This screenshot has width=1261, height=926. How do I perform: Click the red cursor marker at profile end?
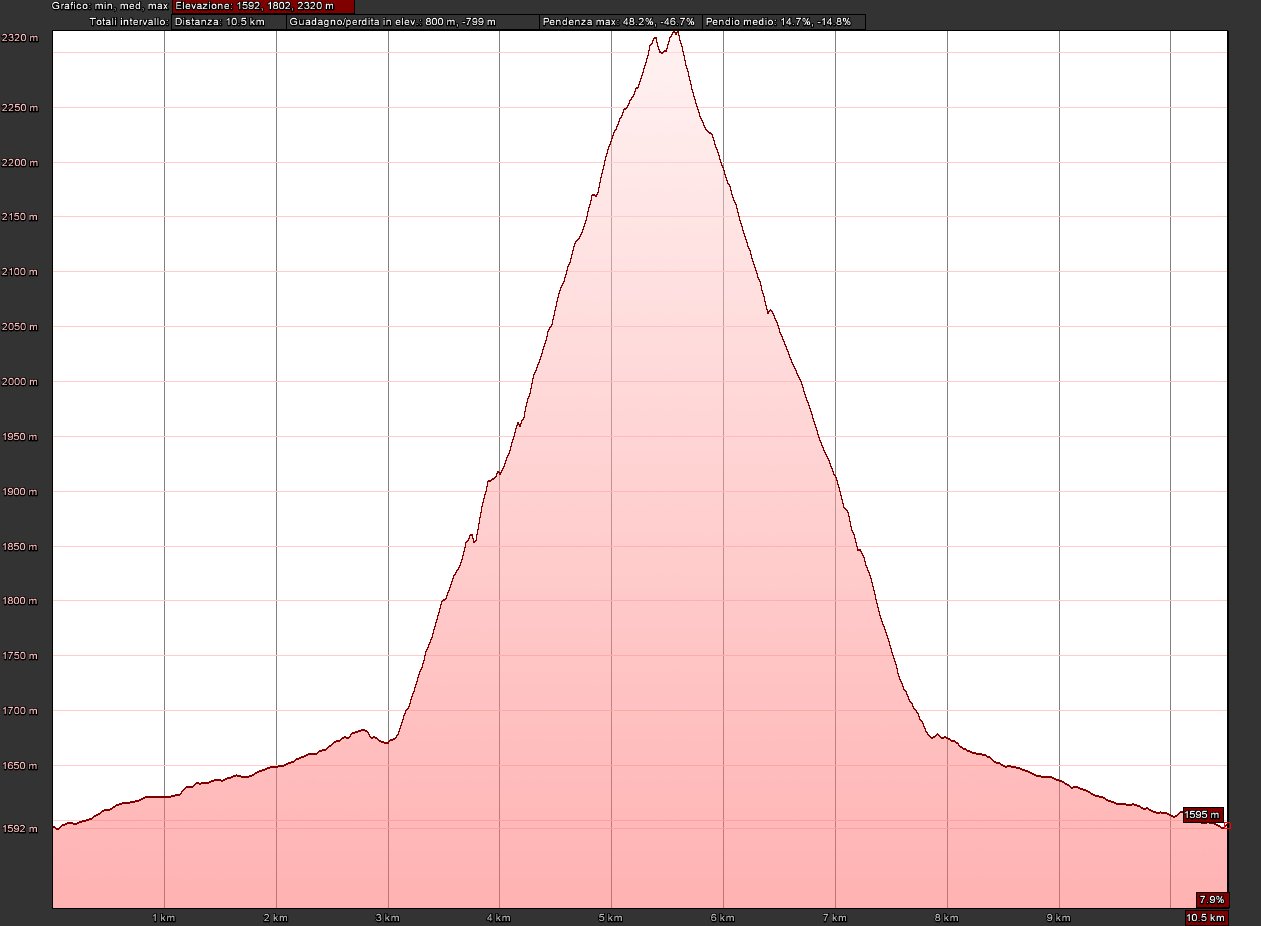point(1227,826)
